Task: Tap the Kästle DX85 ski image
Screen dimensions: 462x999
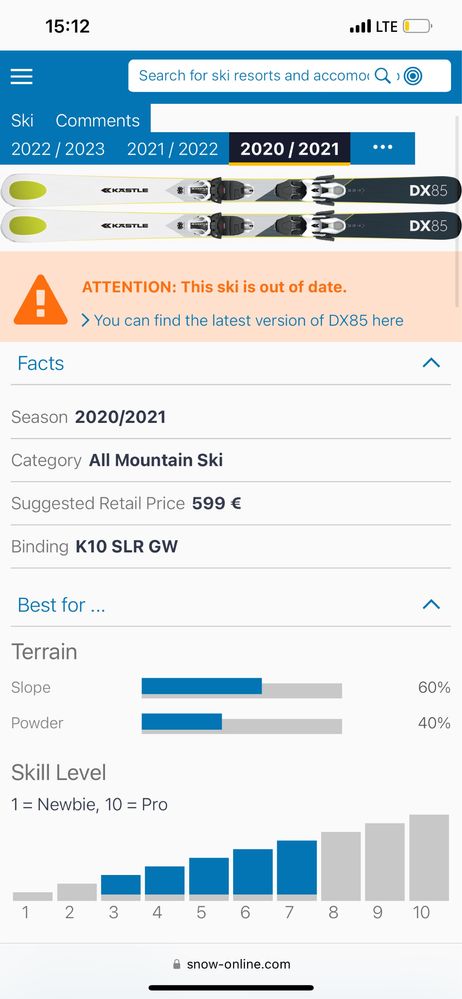Action: (x=231, y=208)
